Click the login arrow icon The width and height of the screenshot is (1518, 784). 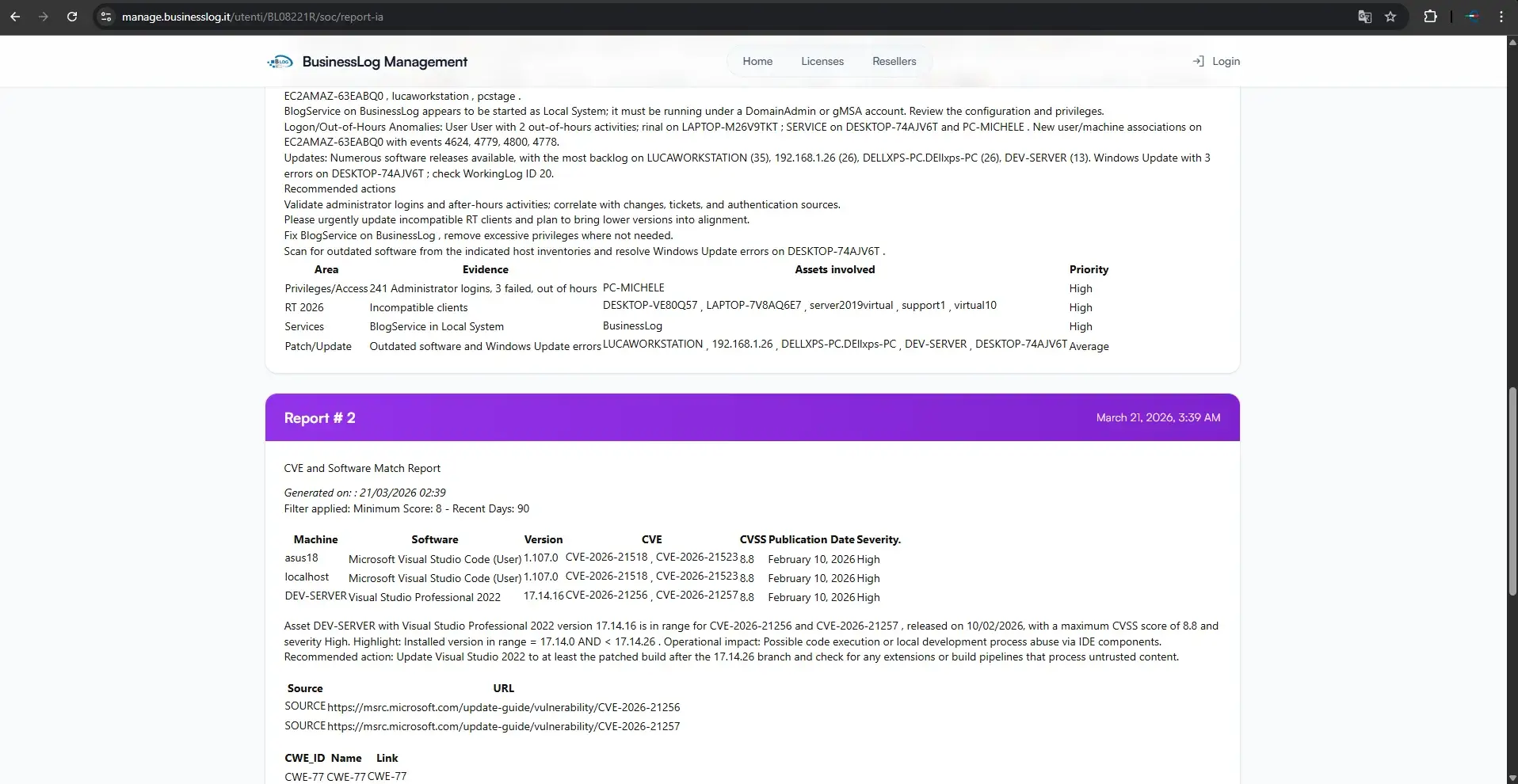[x=1198, y=61]
